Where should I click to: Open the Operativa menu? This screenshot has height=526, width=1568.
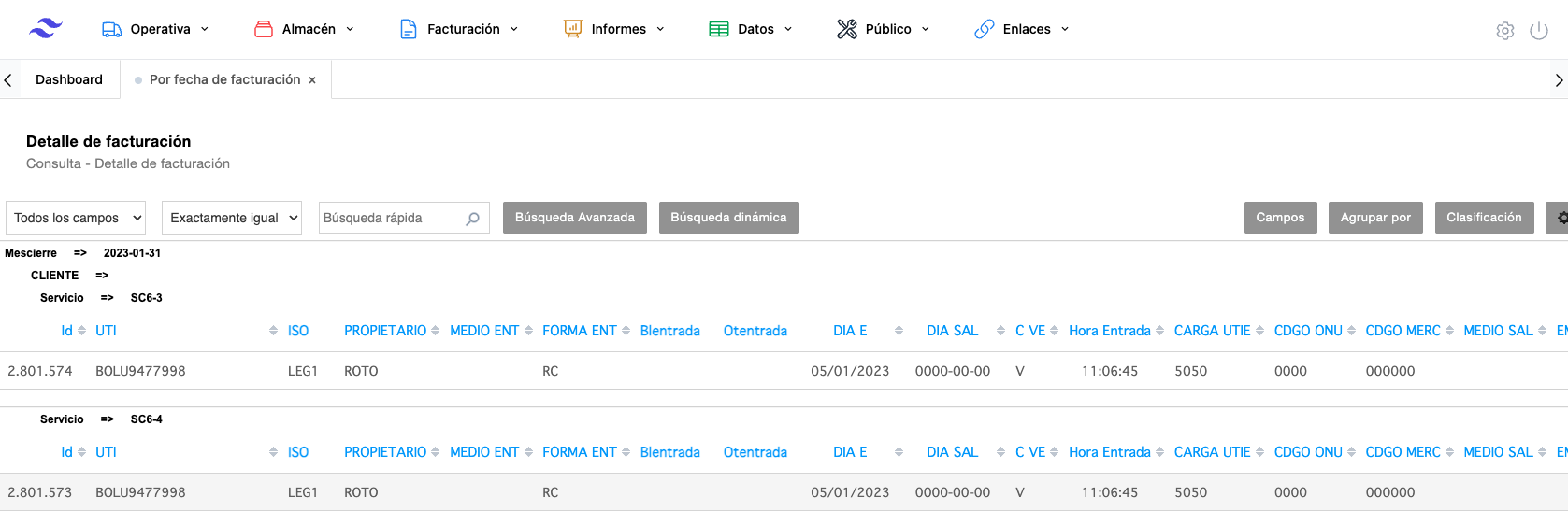point(155,29)
